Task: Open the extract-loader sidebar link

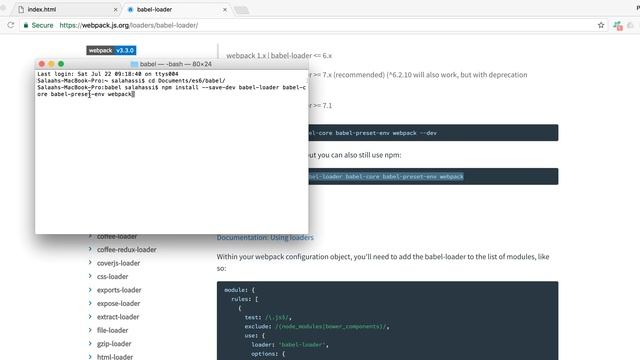Action: coord(118,317)
